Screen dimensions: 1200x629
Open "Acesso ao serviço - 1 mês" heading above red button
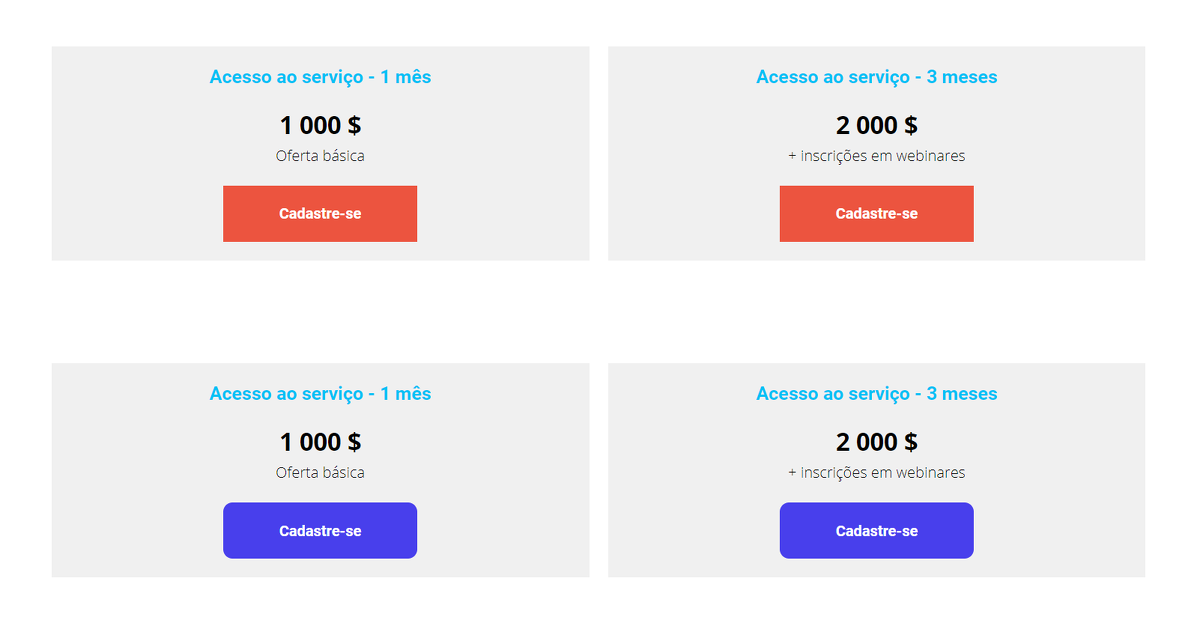pos(320,77)
